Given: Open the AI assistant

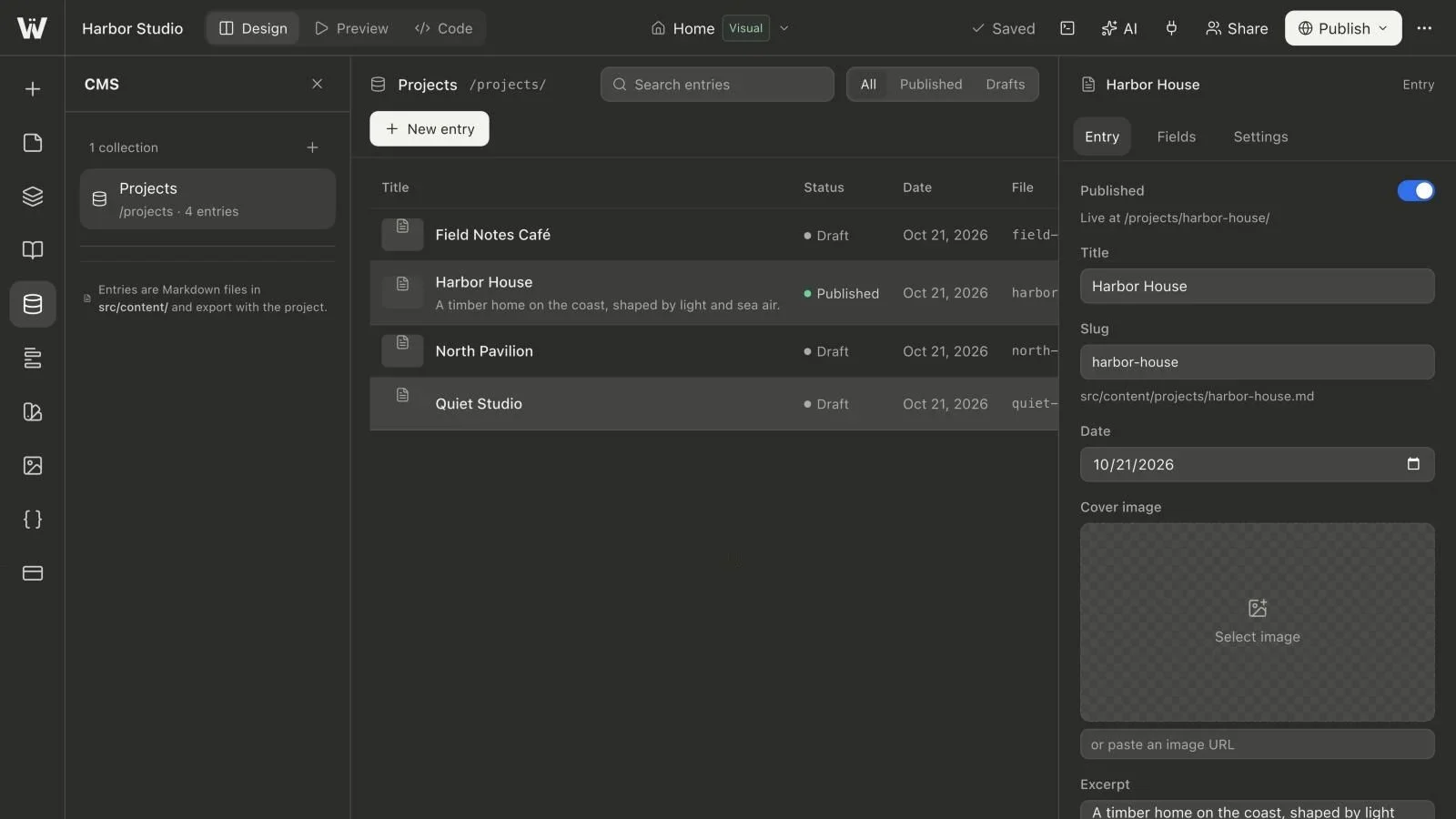Looking at the screenshot, I should pyautogui.click(x=1119, y=28).
